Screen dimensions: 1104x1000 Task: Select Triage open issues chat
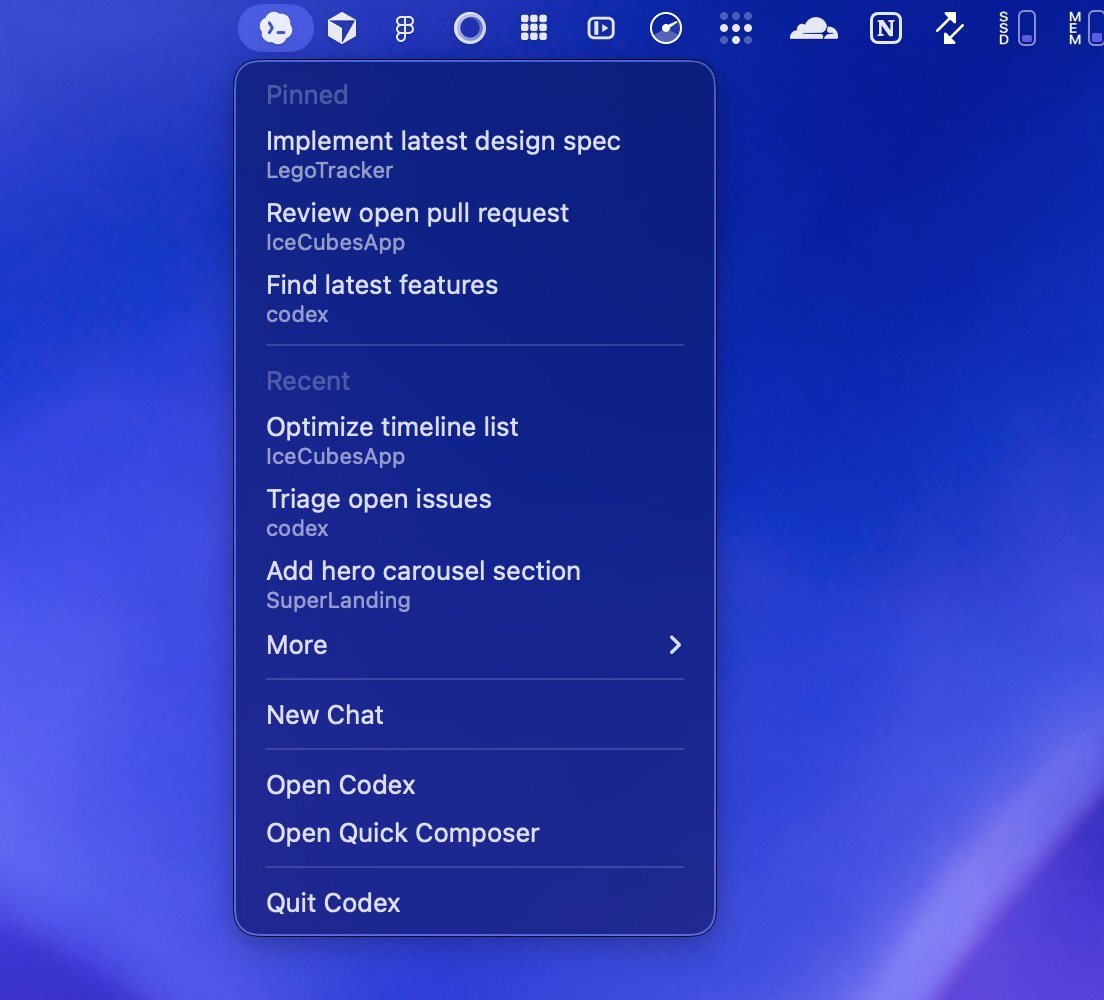pyautogui.click(x=475, y=512)
